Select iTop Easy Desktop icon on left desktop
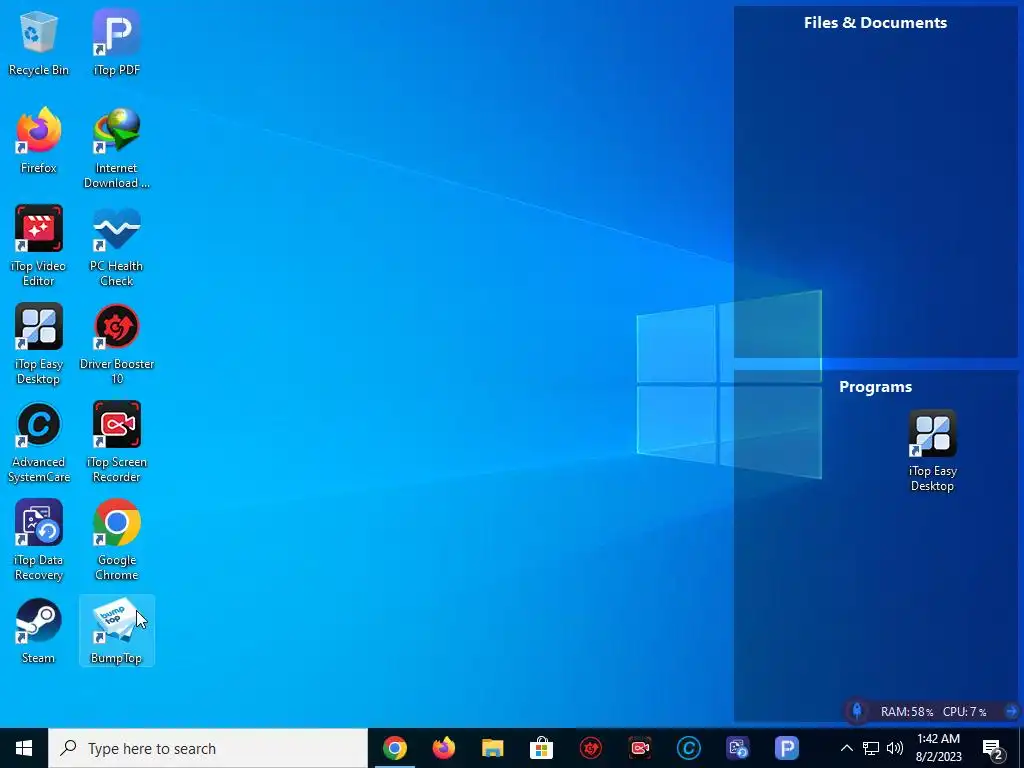The width and height of the screenshot is (1024, 768). 39,344
